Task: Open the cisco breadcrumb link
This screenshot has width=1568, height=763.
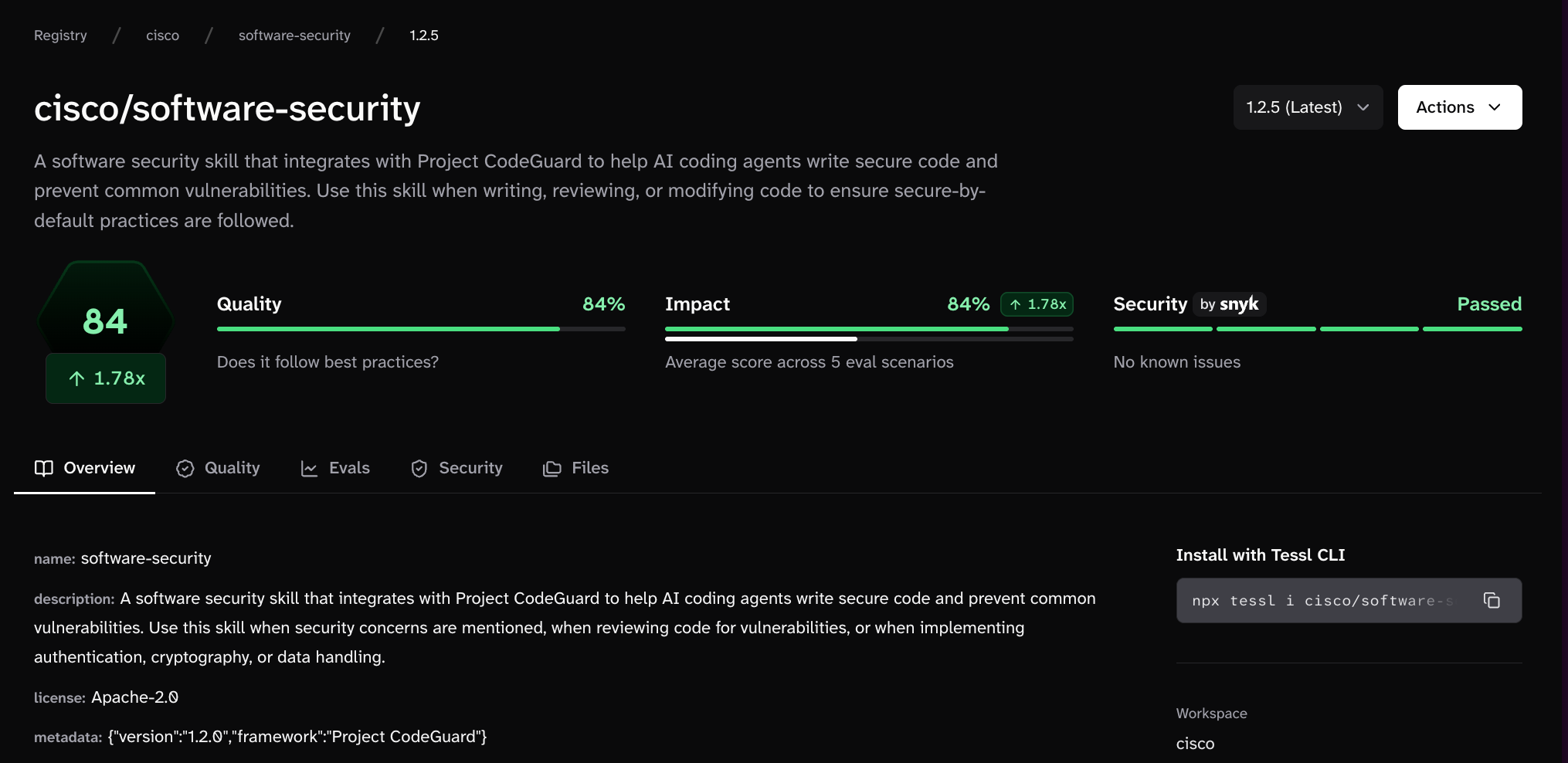Action: (x=163, y=36)
